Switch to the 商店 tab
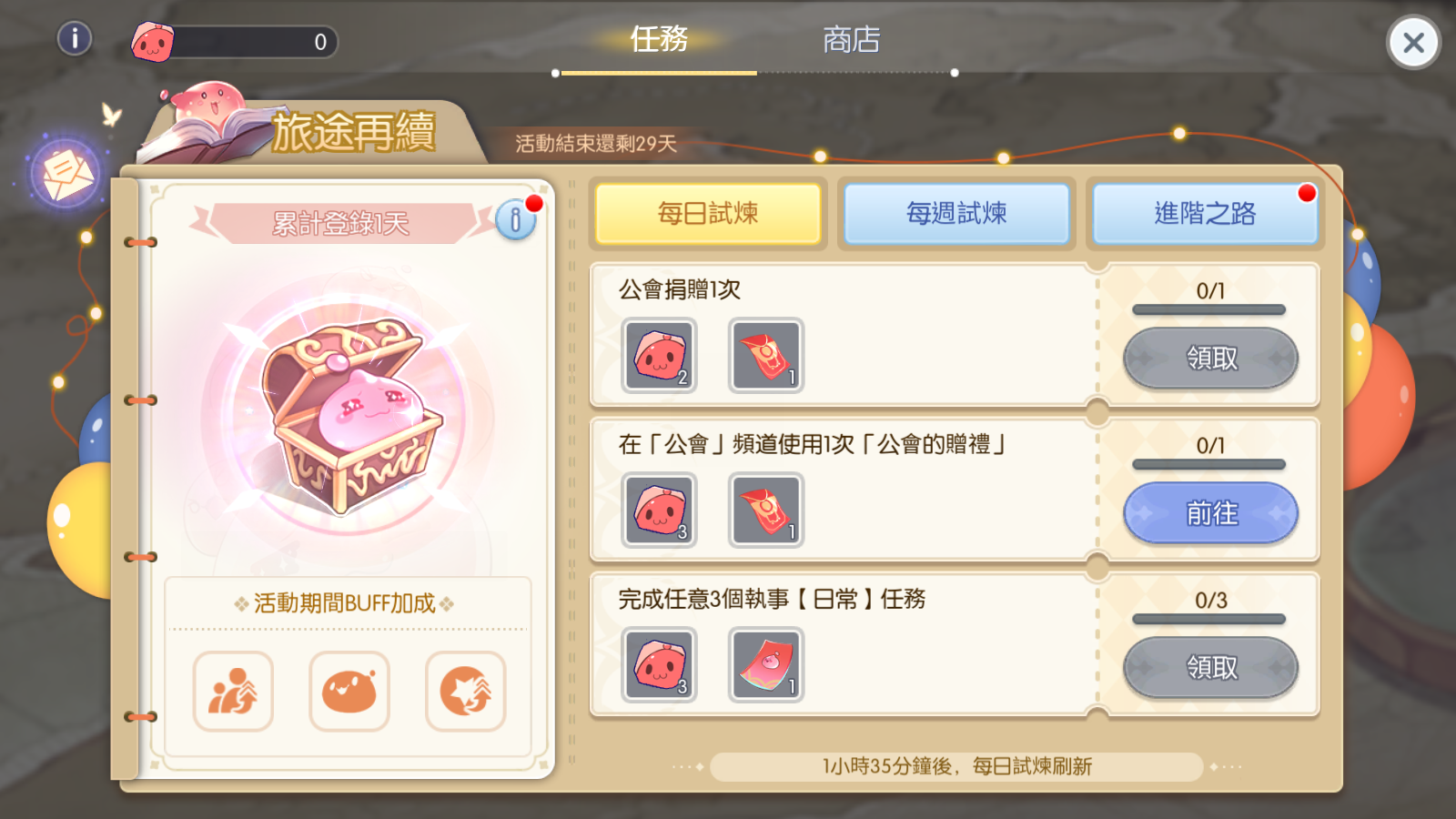This screenshot has height=819, width=1456. 852,40
